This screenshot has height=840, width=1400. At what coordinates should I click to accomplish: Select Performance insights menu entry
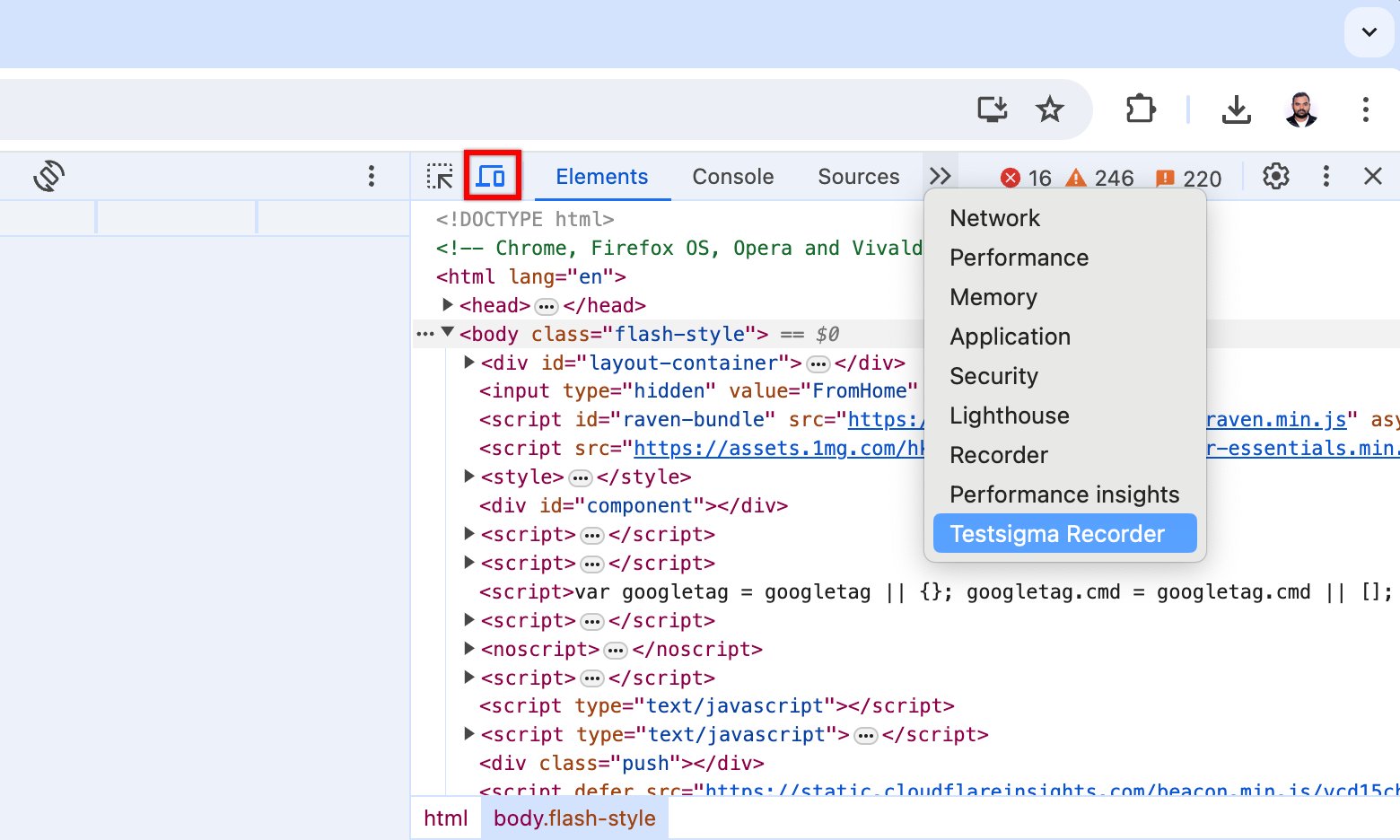point(1065,494)
